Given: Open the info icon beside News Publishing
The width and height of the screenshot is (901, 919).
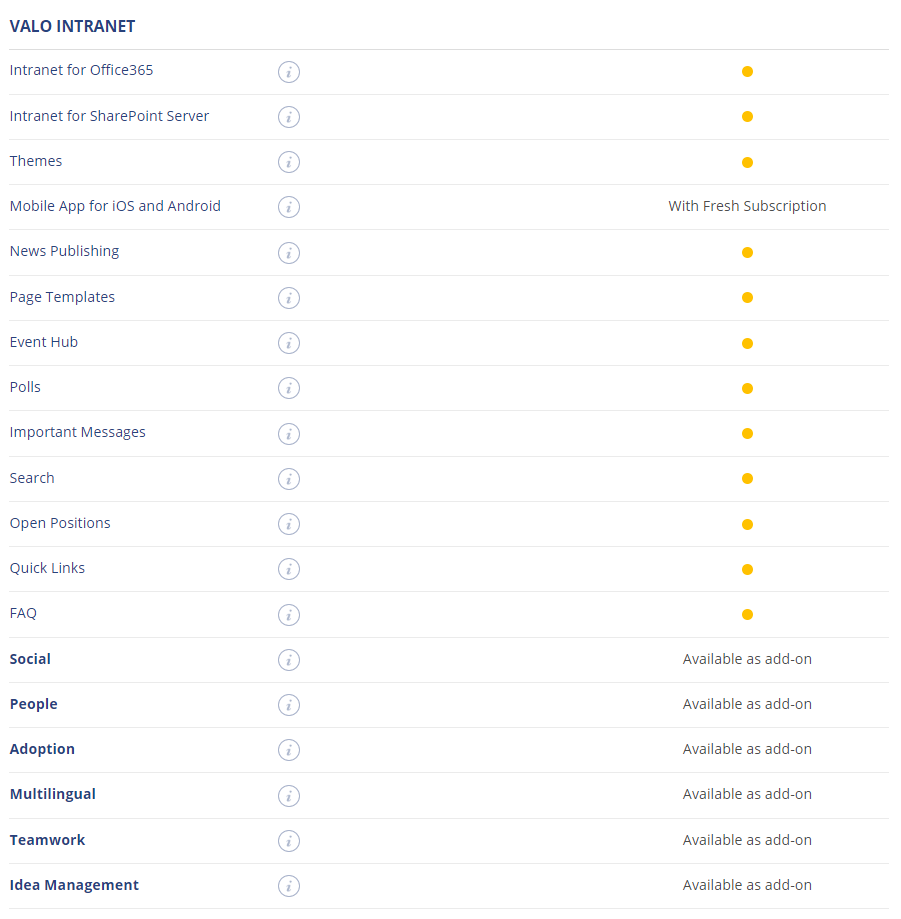Looking at the screenshot, I should point(289,253).
